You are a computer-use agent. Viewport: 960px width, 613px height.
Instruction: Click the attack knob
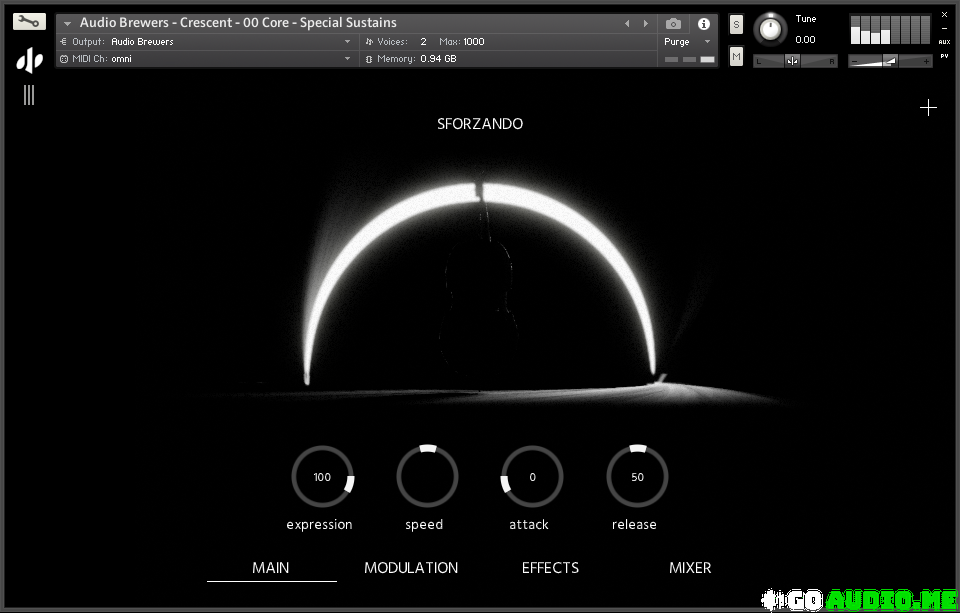pos(532,476)
